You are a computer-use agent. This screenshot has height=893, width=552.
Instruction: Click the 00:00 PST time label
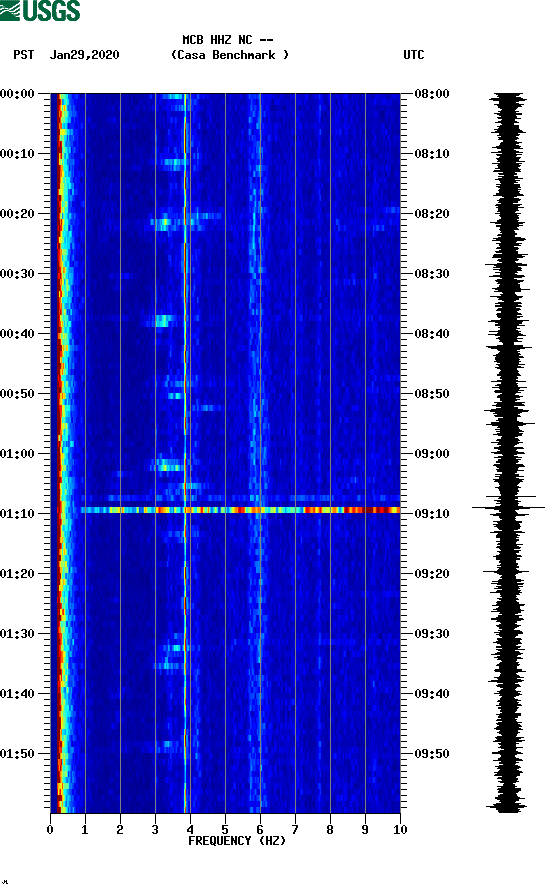click(17, 93)
